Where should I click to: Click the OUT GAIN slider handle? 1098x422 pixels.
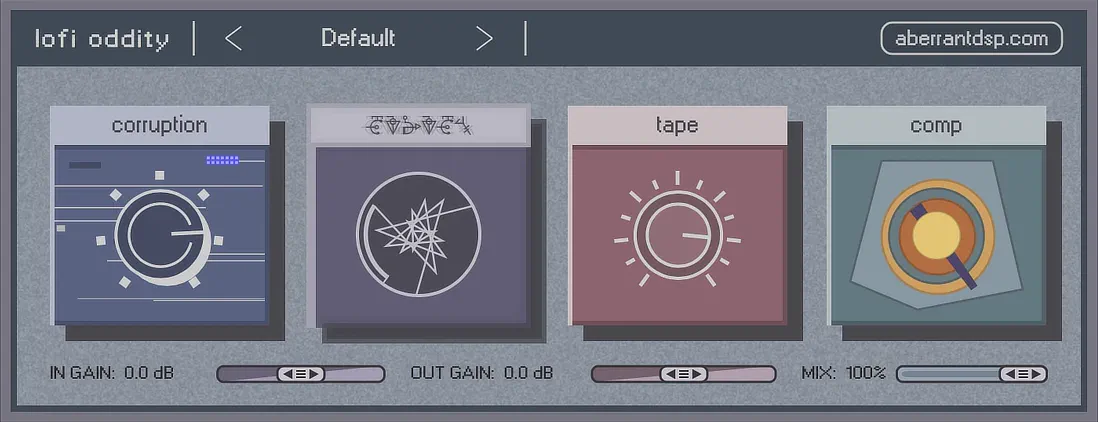[684, 374]
